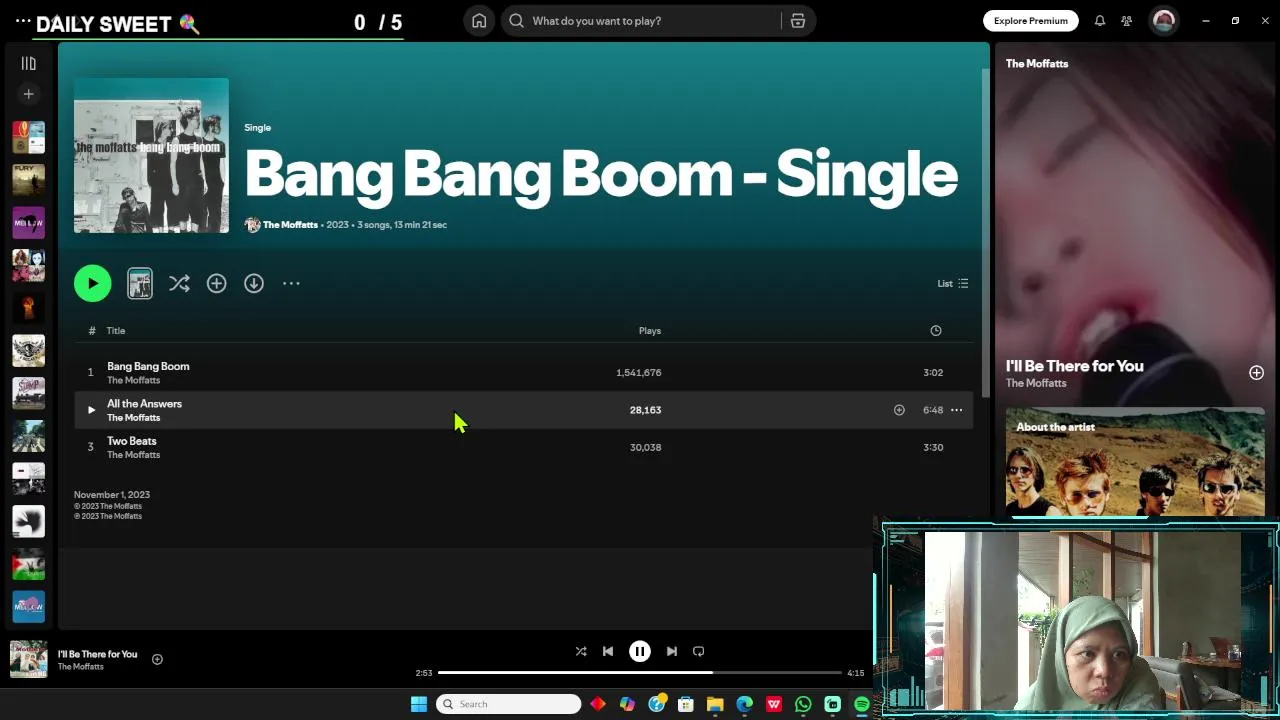
Task: Play All the Answers track
Action: click(x=91, y=410)
